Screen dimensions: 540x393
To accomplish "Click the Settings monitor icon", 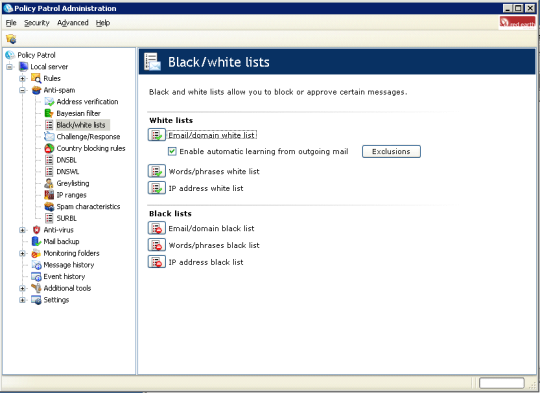I will coord(36,300).
